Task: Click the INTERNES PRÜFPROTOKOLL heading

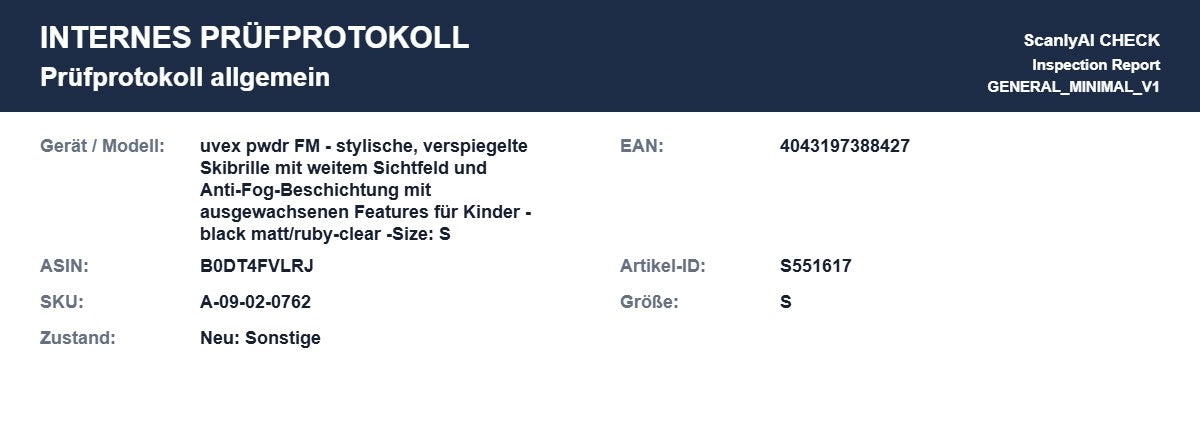Action: pos(254,38)
